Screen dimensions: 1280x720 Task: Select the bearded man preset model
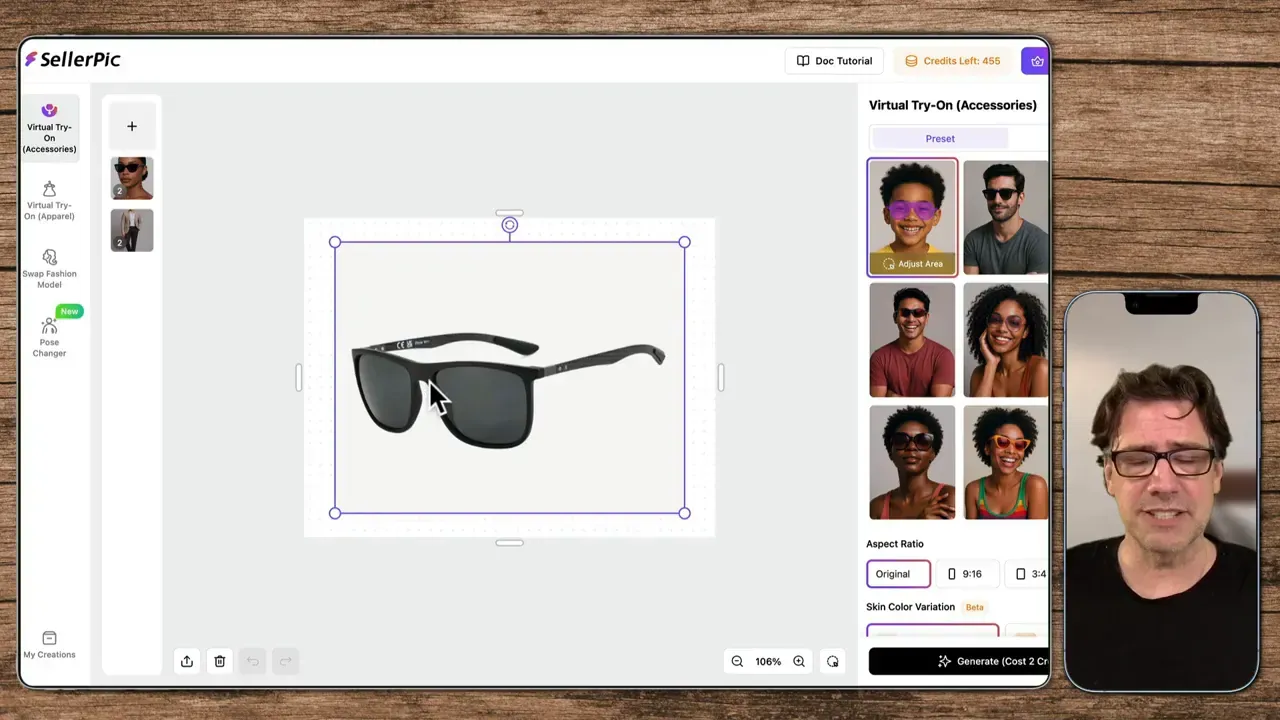[x=1005, y=217]
